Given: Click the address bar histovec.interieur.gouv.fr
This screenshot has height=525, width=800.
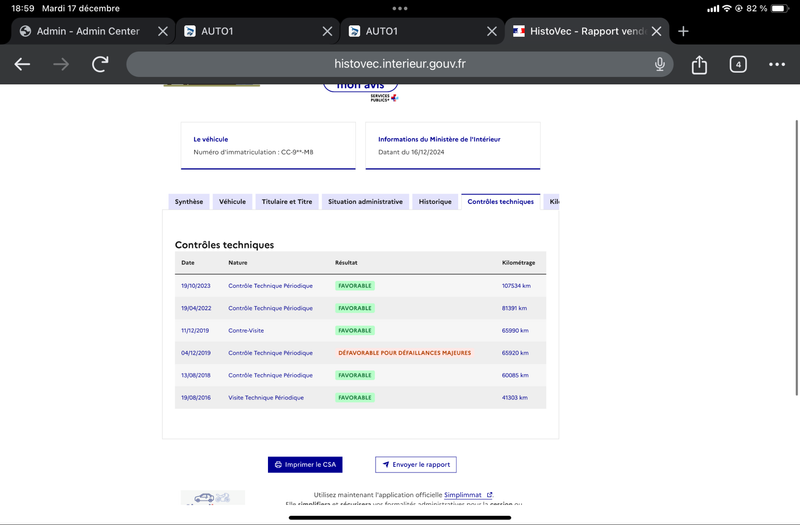Looking at the screenshot, I should 399,64.
